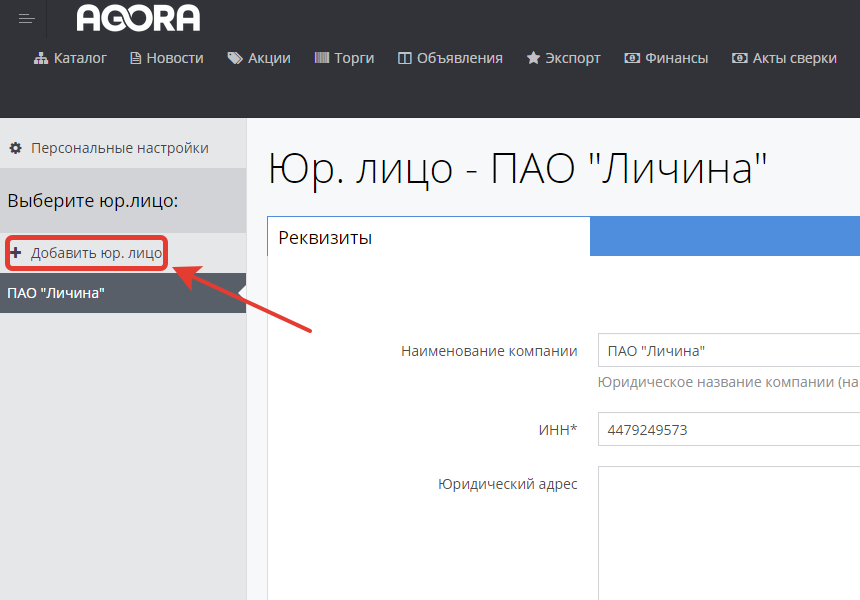Click the Новости document icon
860x600 pixels.
[x=135, y=58]
